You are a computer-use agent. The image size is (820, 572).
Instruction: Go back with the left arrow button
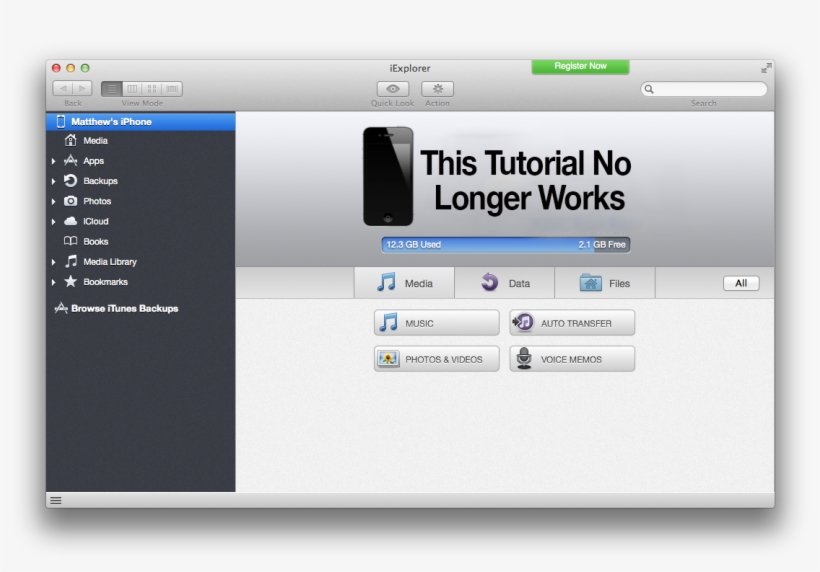point(63,89)
